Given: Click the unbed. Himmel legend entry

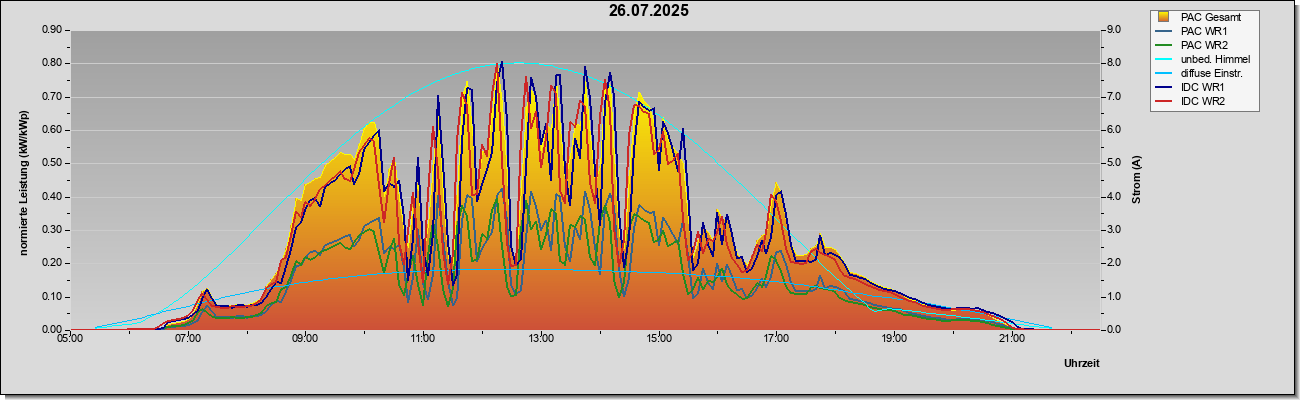Looking at the screenshot, I should tap(1215, 59).
